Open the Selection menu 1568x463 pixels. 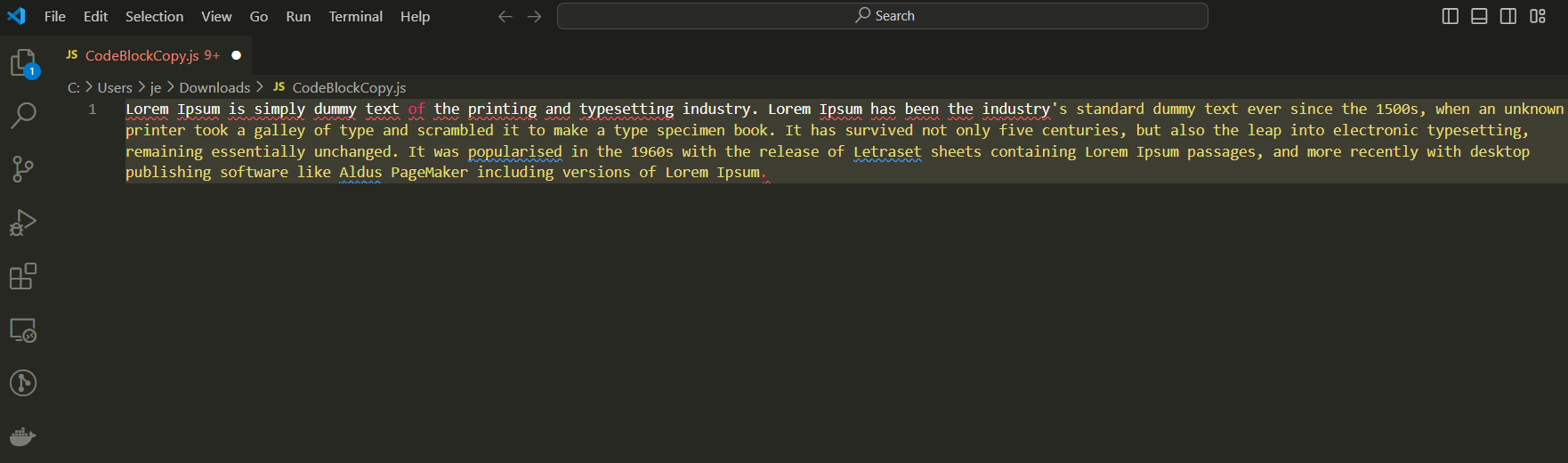(x=154, y=16)
